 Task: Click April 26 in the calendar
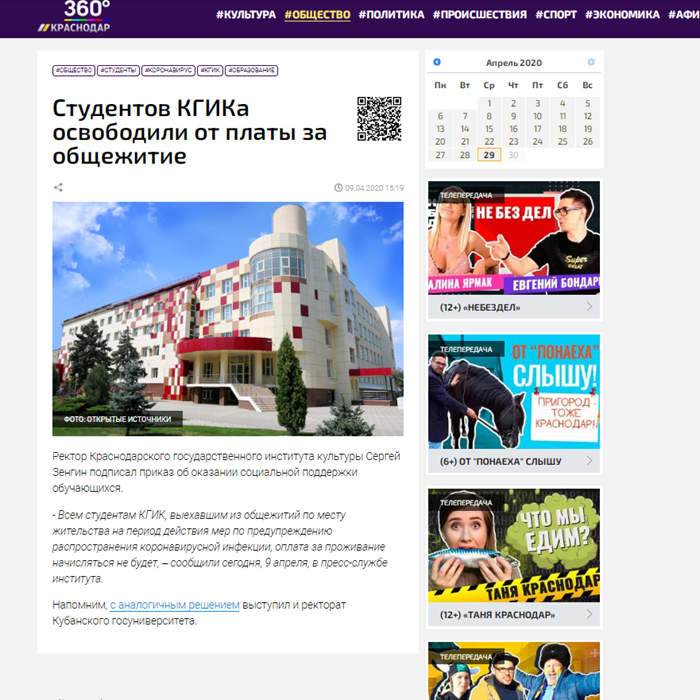[x=588, y=142]
